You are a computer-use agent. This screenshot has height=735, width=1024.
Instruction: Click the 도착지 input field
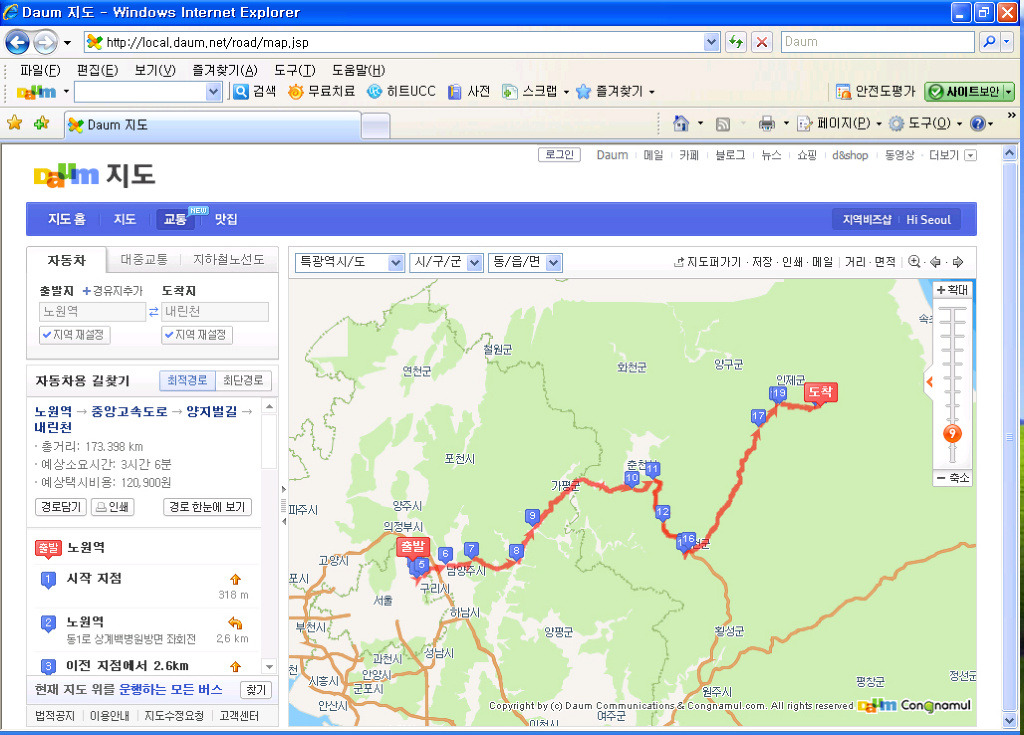(x=215, y=312)
